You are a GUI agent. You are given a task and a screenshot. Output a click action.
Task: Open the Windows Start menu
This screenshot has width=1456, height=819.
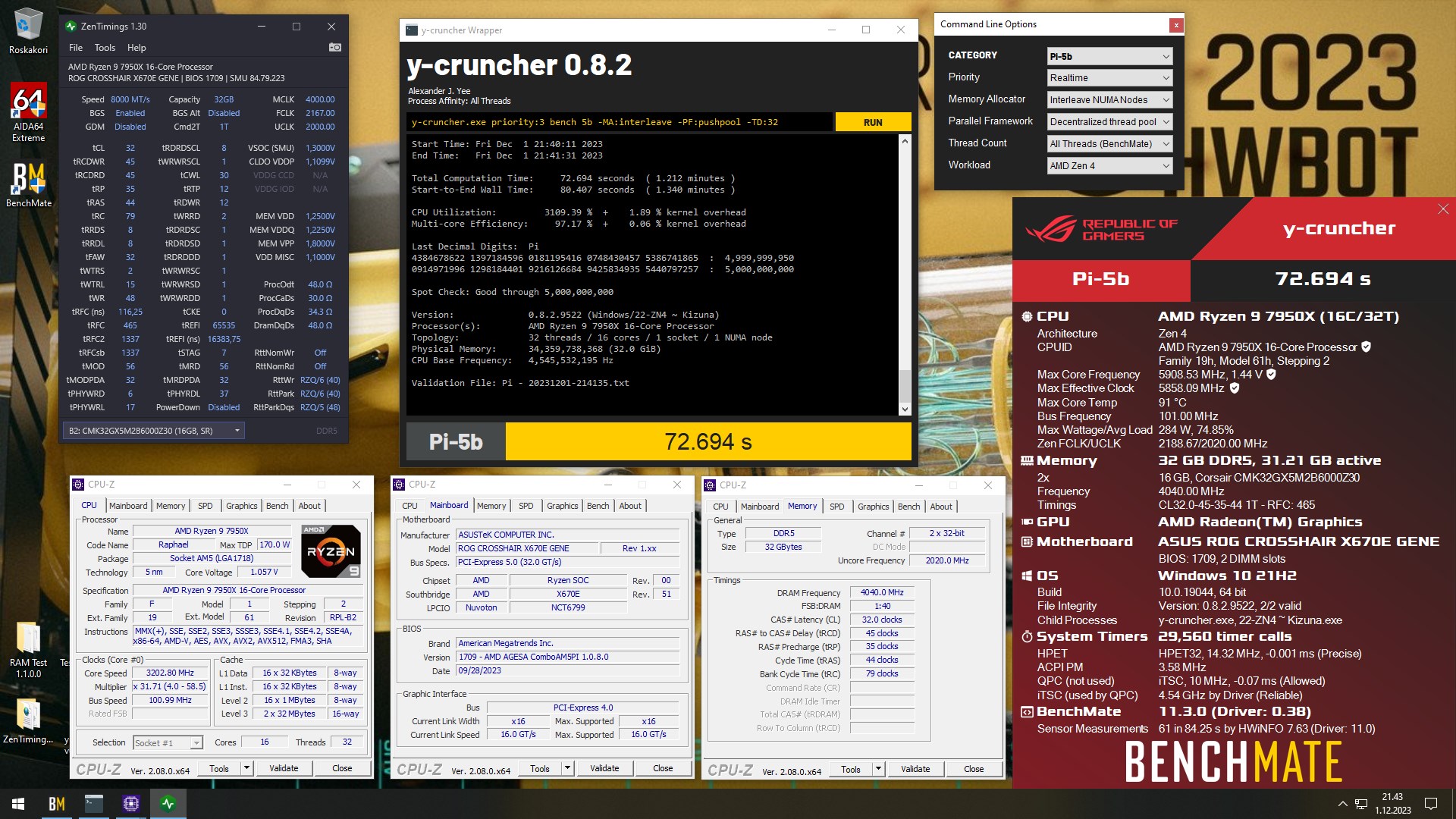pos(18,804)
